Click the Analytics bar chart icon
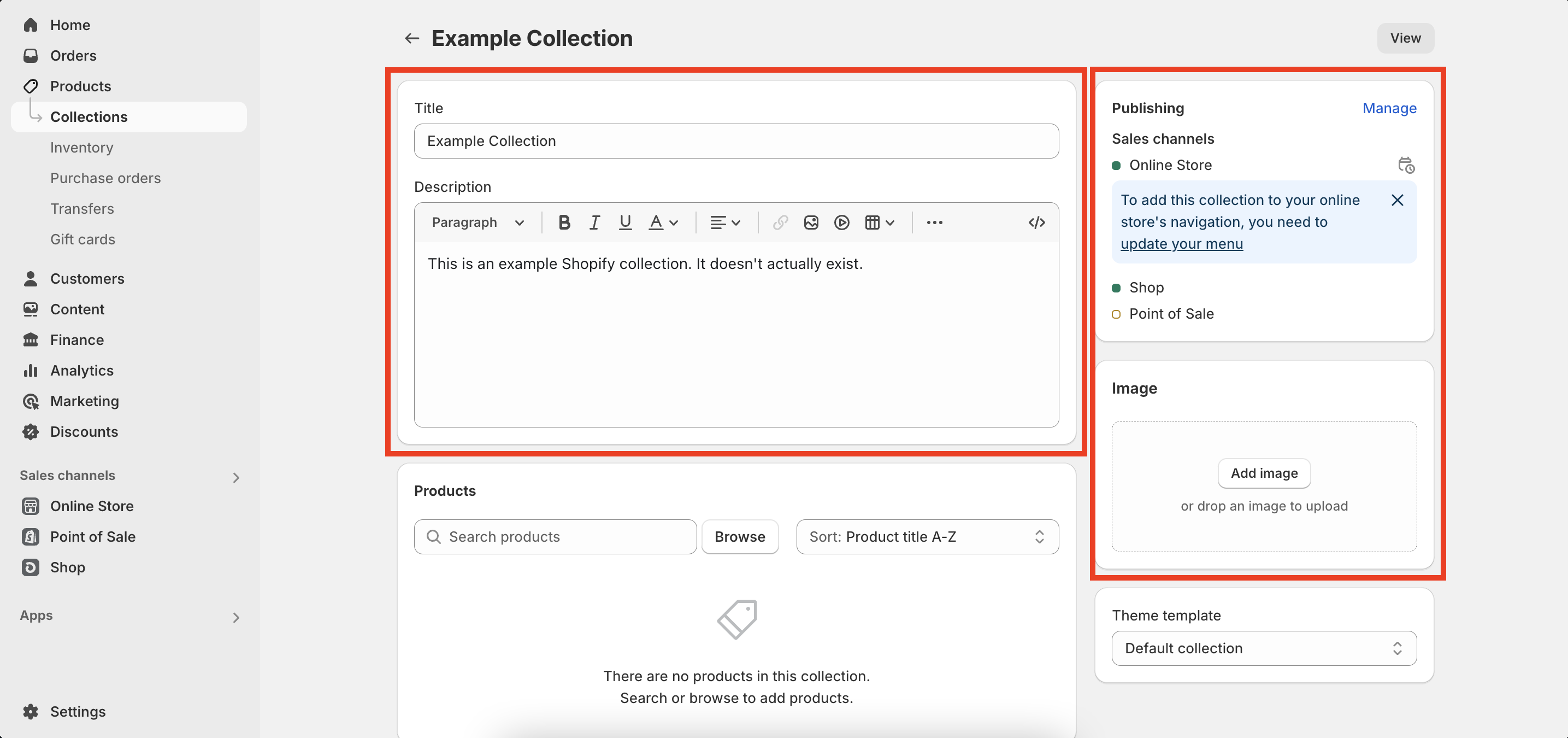The image size is (1568, 738). (x=31, y=370)
